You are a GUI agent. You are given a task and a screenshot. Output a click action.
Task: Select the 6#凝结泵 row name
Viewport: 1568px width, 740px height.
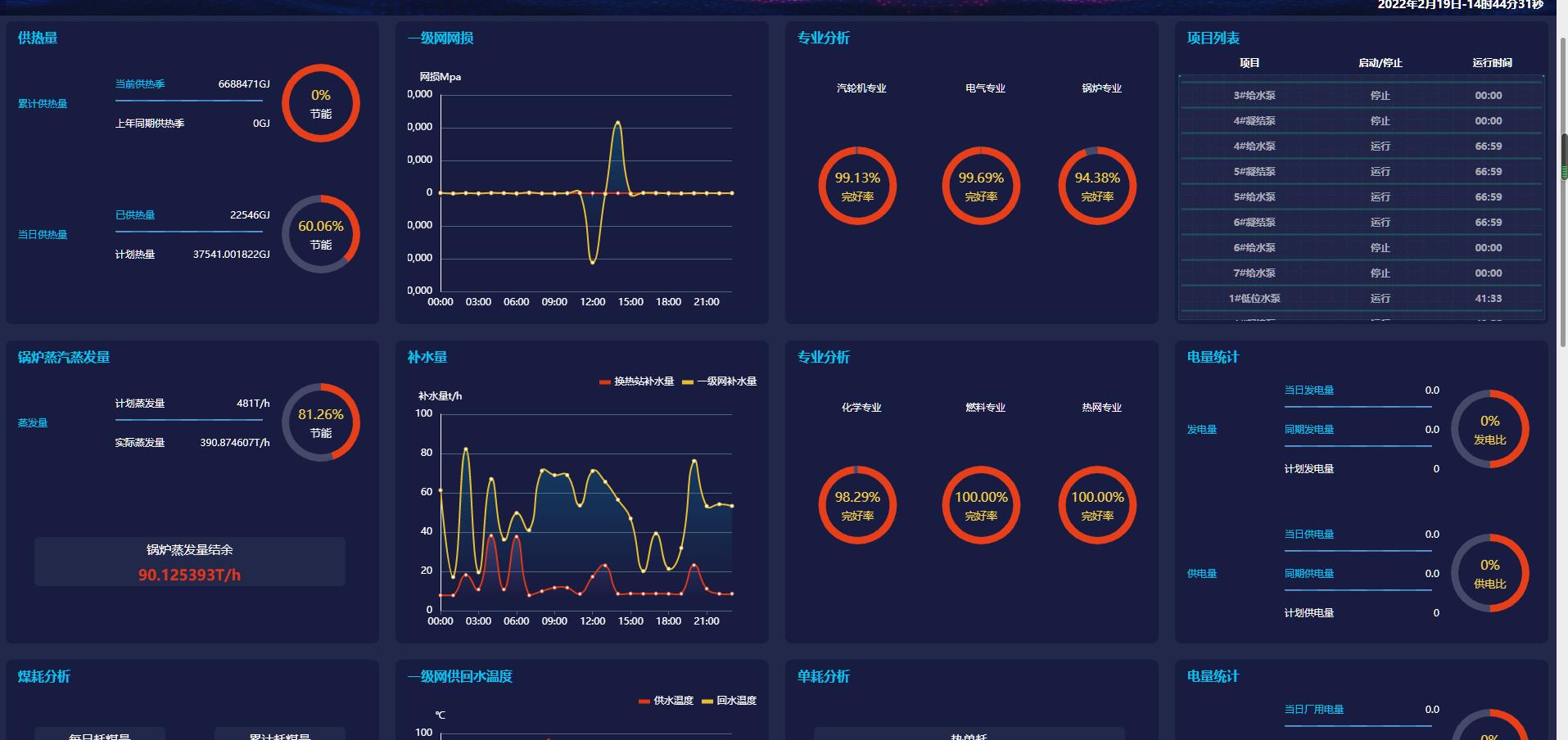click(x=1254, y=223)
